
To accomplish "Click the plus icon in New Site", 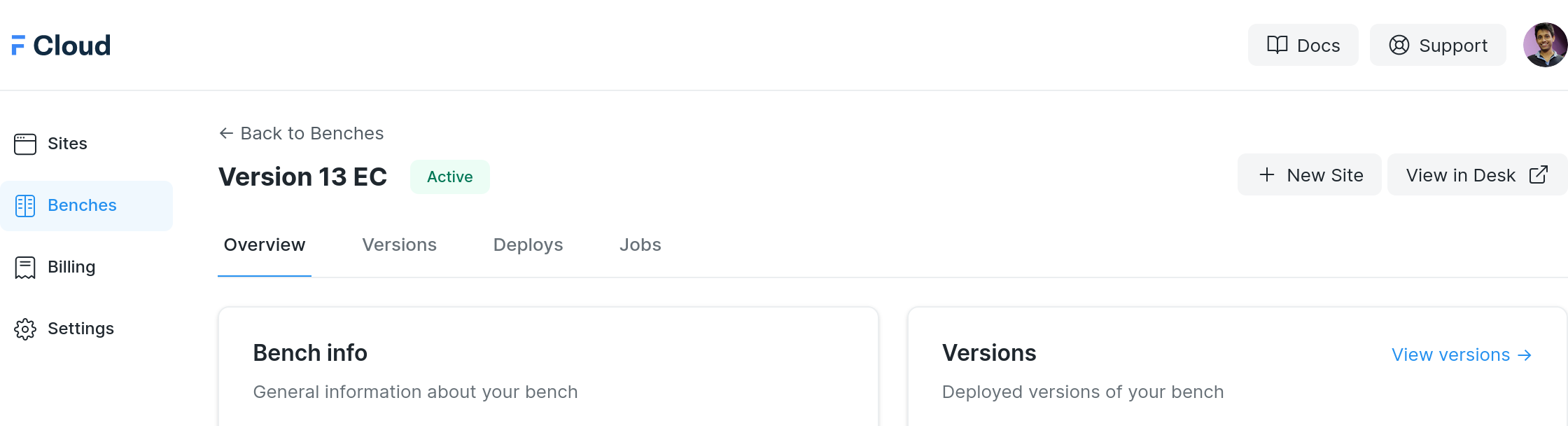I will click(x=1267, y=174).
